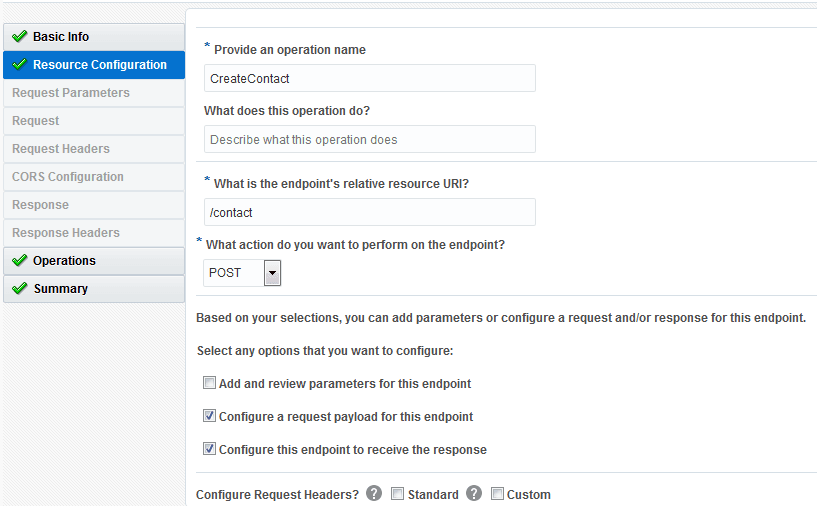Screen dimensions: 817x506
Task: Go to the Summary tab
Action: pyautogui.click(x=60, y=289)
